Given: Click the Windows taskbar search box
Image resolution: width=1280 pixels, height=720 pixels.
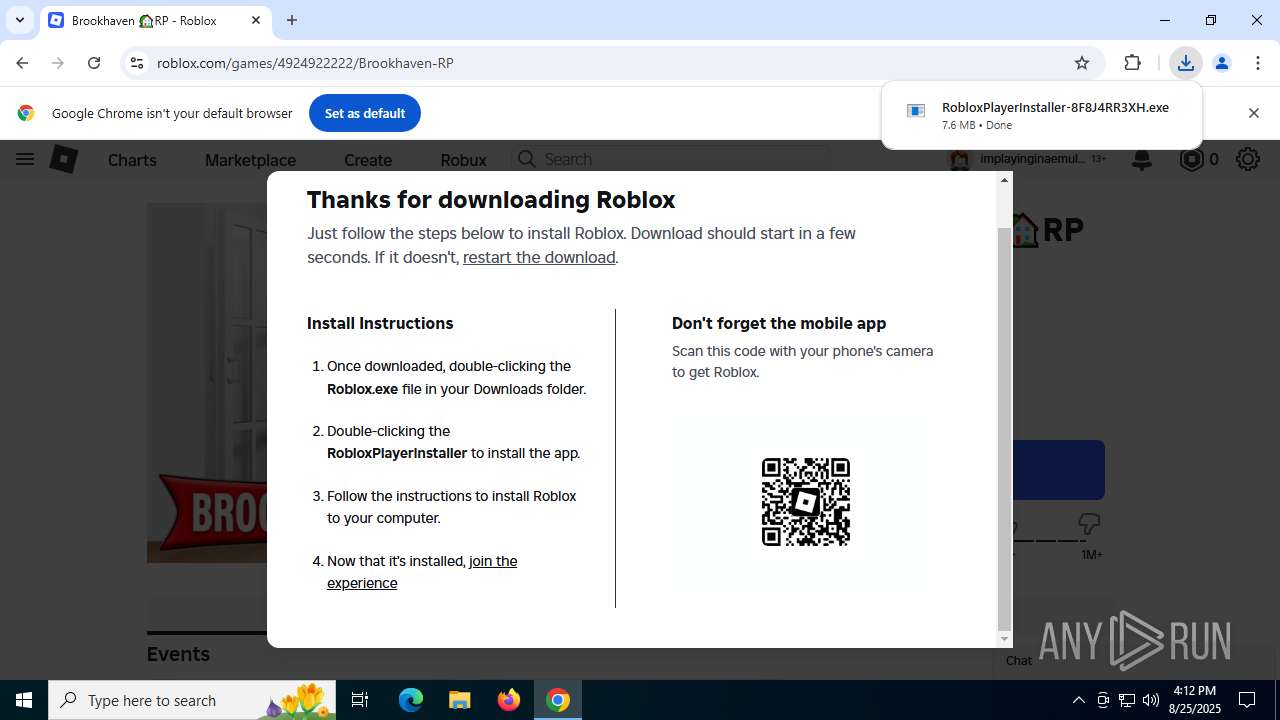Looking at the screenshot, I should click(x=192, y=700).
